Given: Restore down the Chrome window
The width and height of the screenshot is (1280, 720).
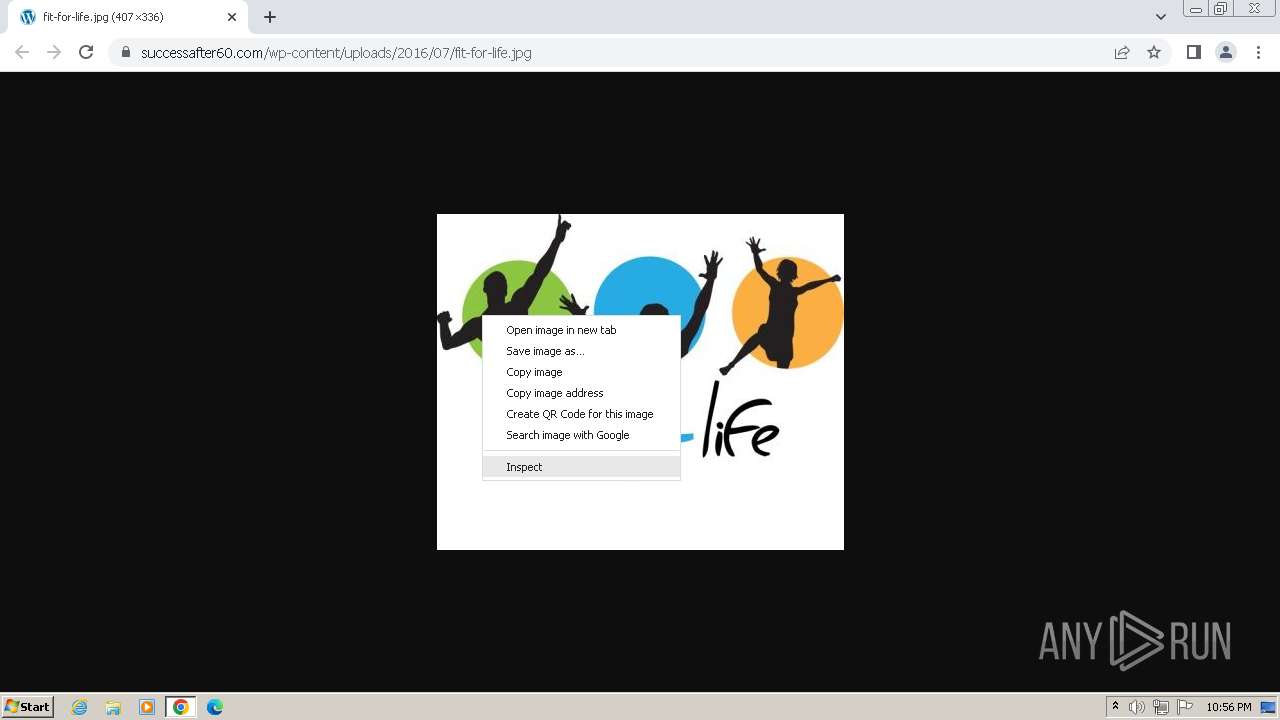Looking at the screenshot, I should (1221, 9).
